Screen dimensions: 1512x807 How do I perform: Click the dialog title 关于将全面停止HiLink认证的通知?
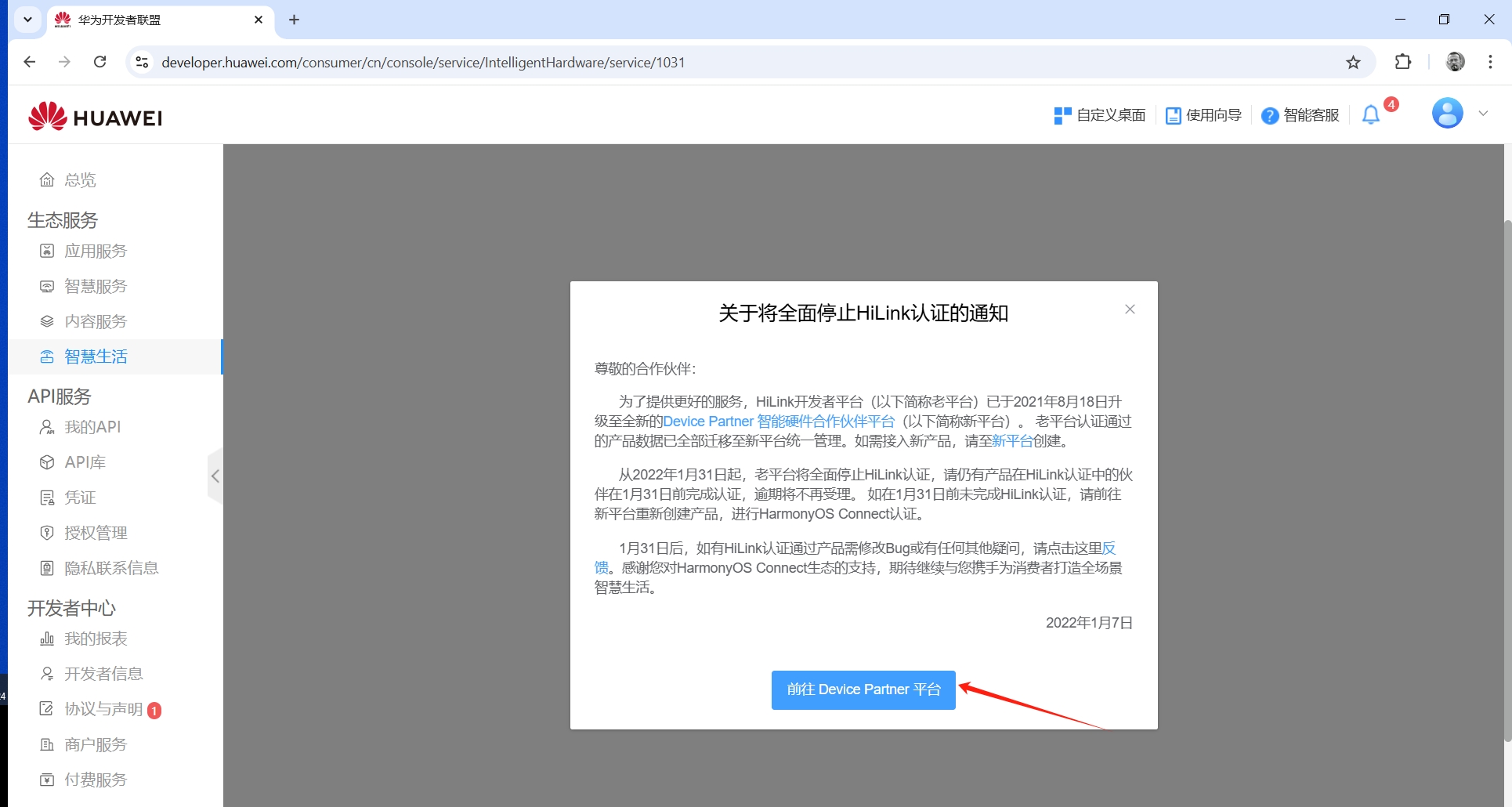pos(863,313)
